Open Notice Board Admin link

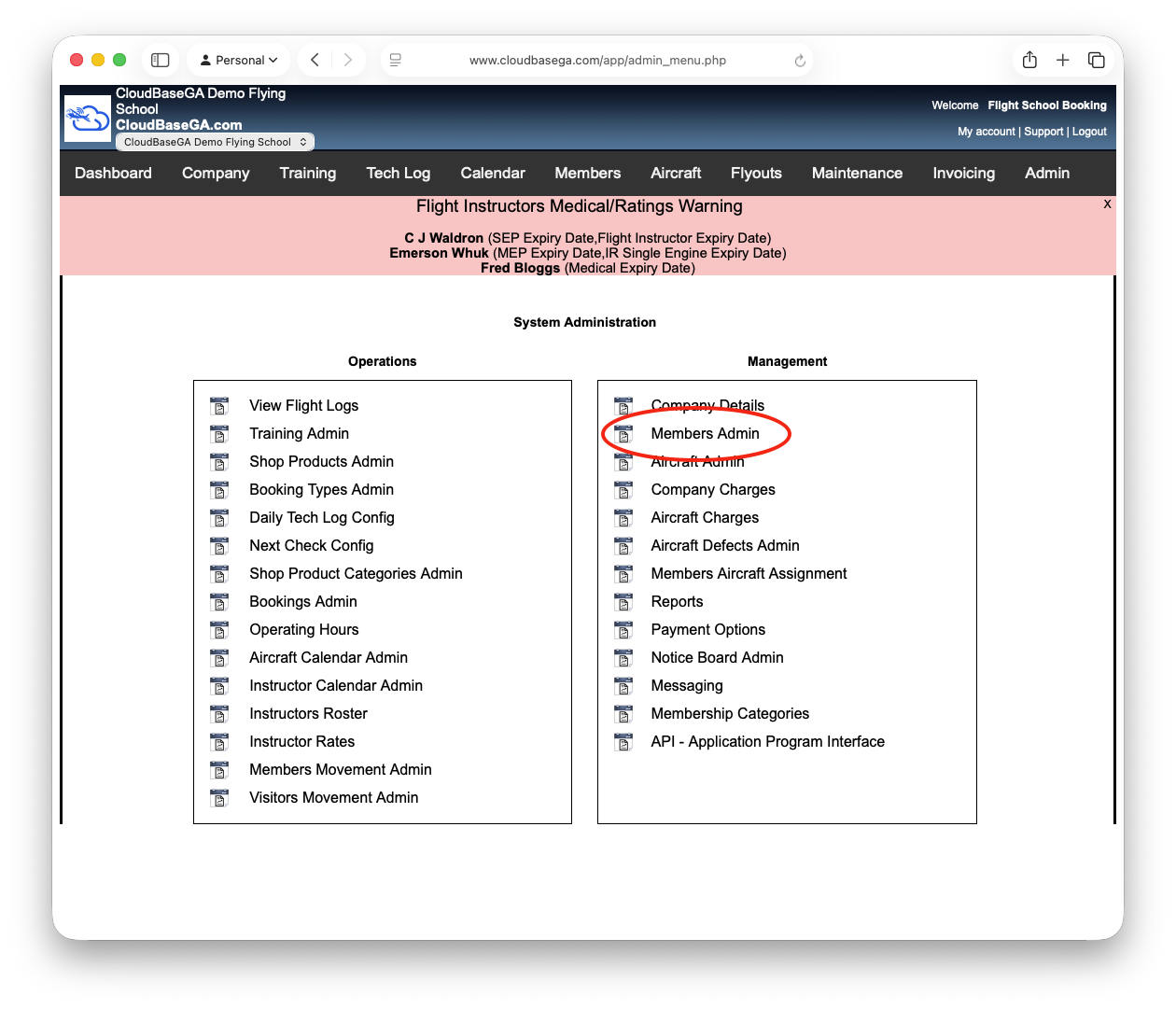click(x=717, y=658)
